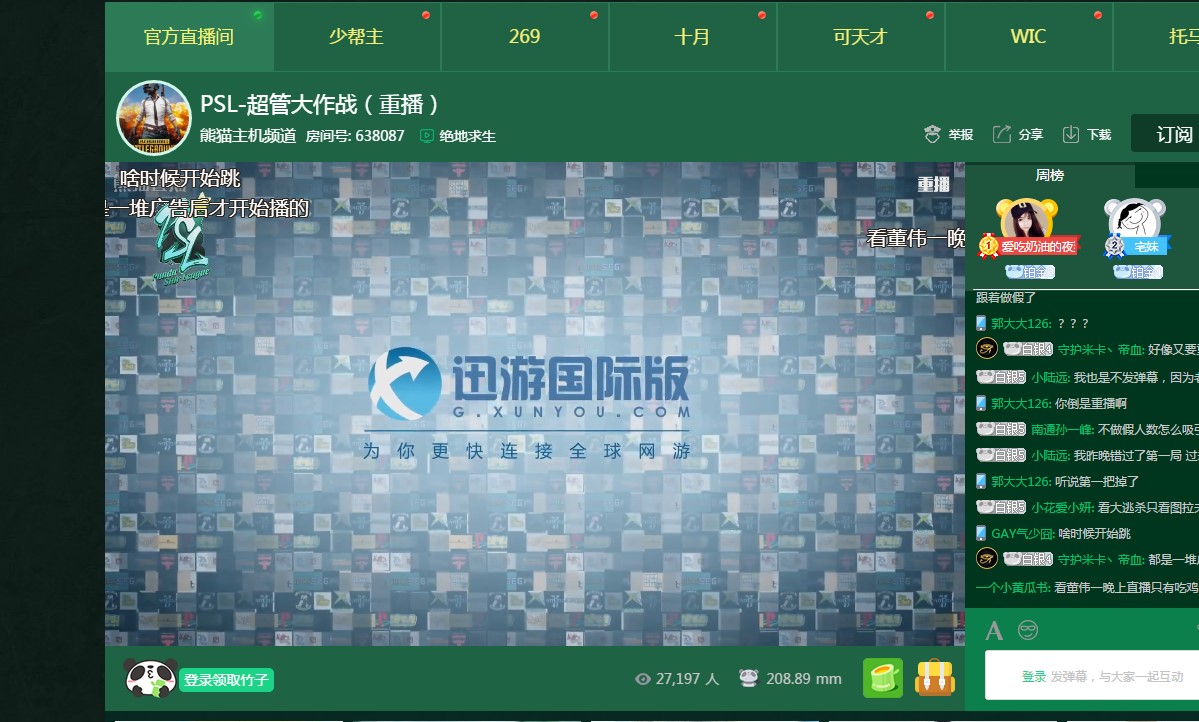Image resolution: width=1199 pixels, height=722 pixels.
Task: Click the panda mascot icon
Action: tap(151, 678)
